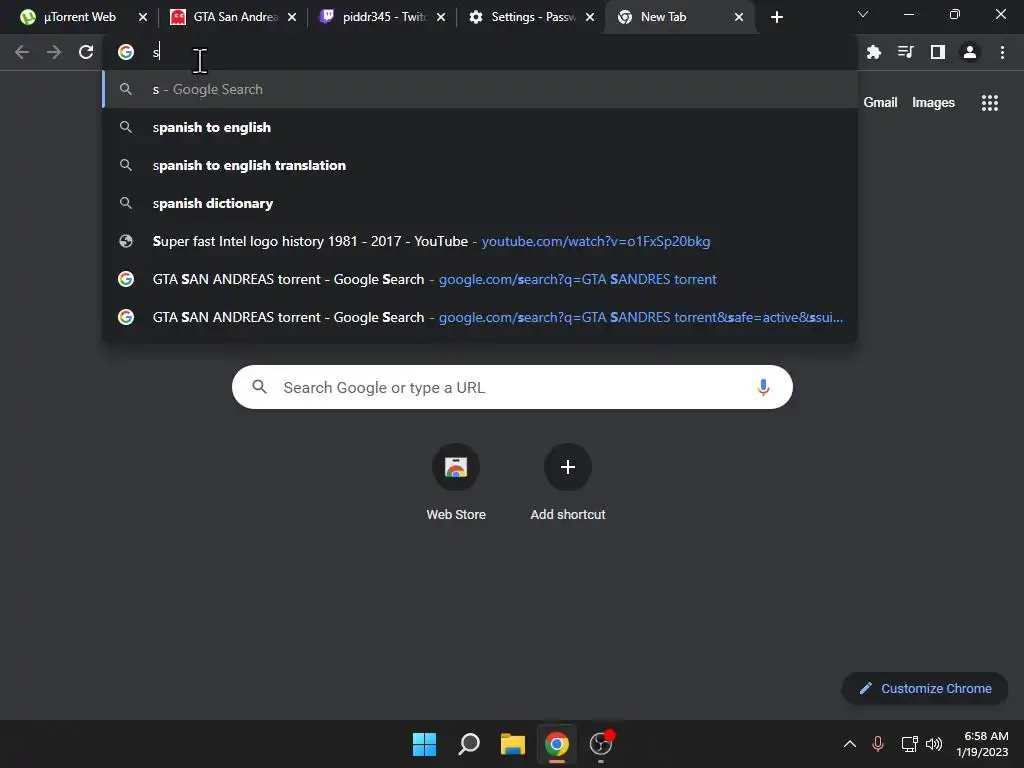Viewport: 1024px width, 768px height.
Task: Go back with the browser back arrow
Action: click(22, 52)
